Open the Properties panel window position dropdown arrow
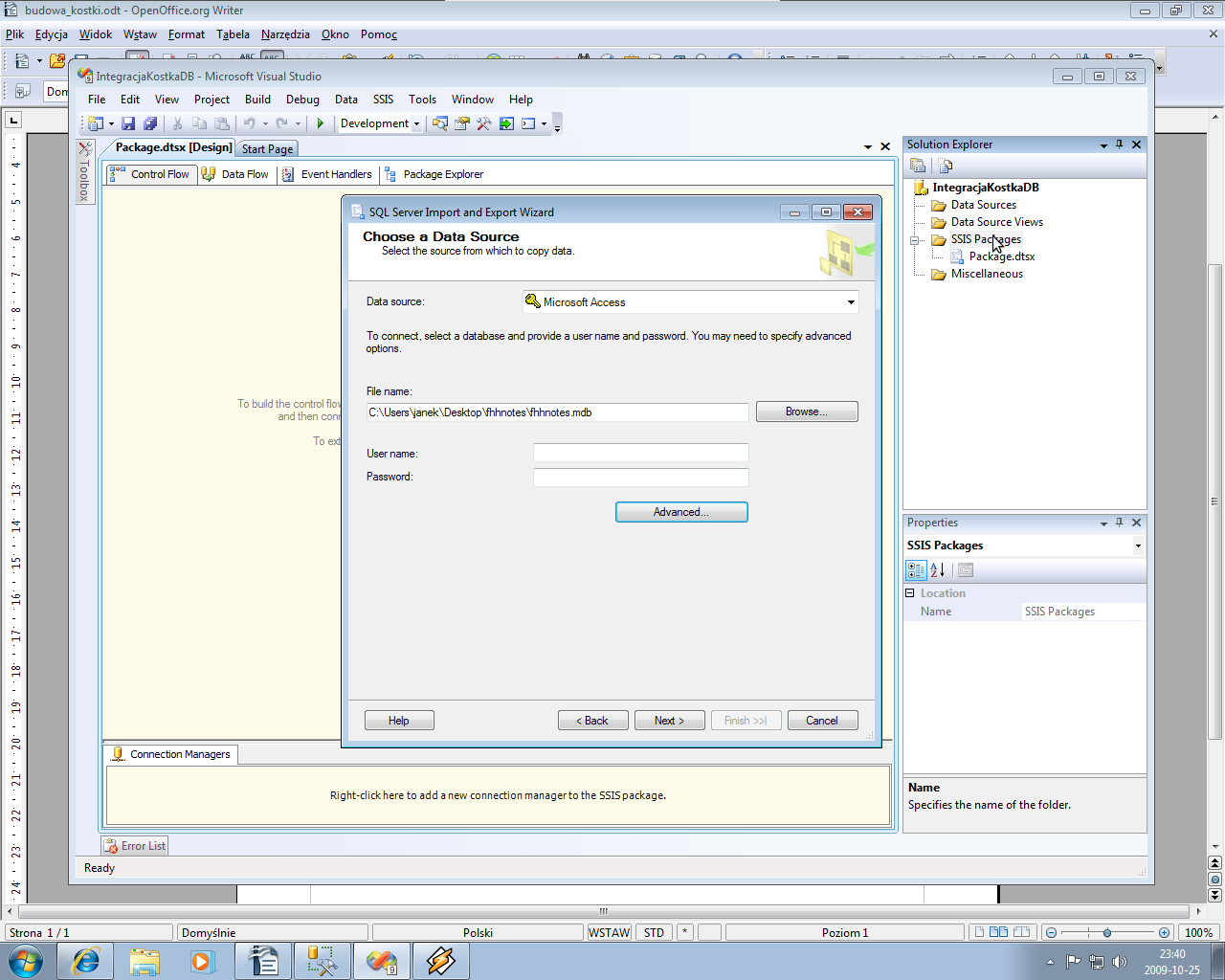Image resolution: width=1225 pixels, height=980 pixels. click(x=1103, y=523)
